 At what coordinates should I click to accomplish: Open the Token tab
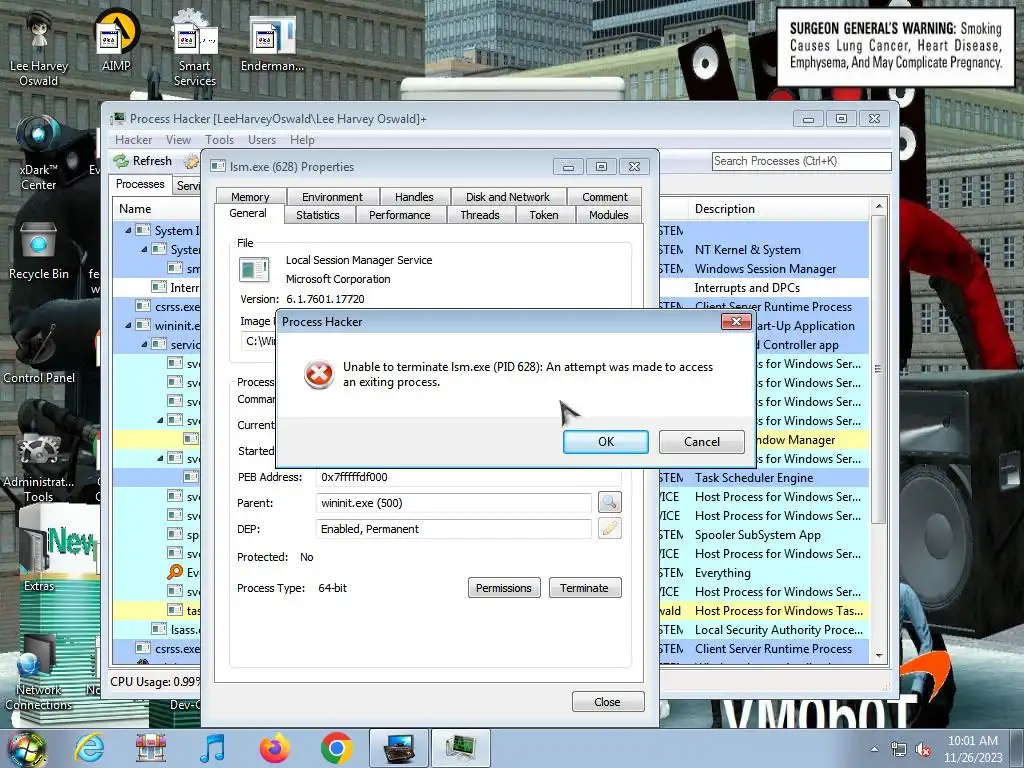[x=544, y=215]
